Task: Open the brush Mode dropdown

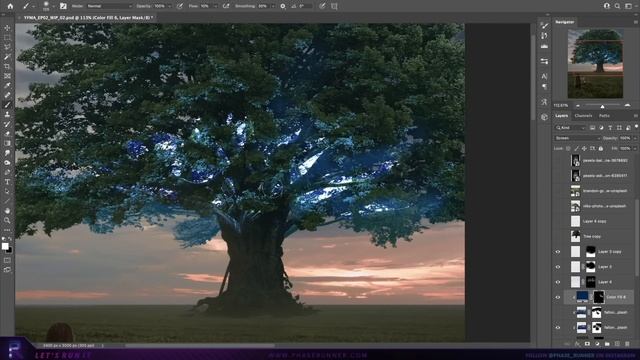Action: (x=109, y=6)
